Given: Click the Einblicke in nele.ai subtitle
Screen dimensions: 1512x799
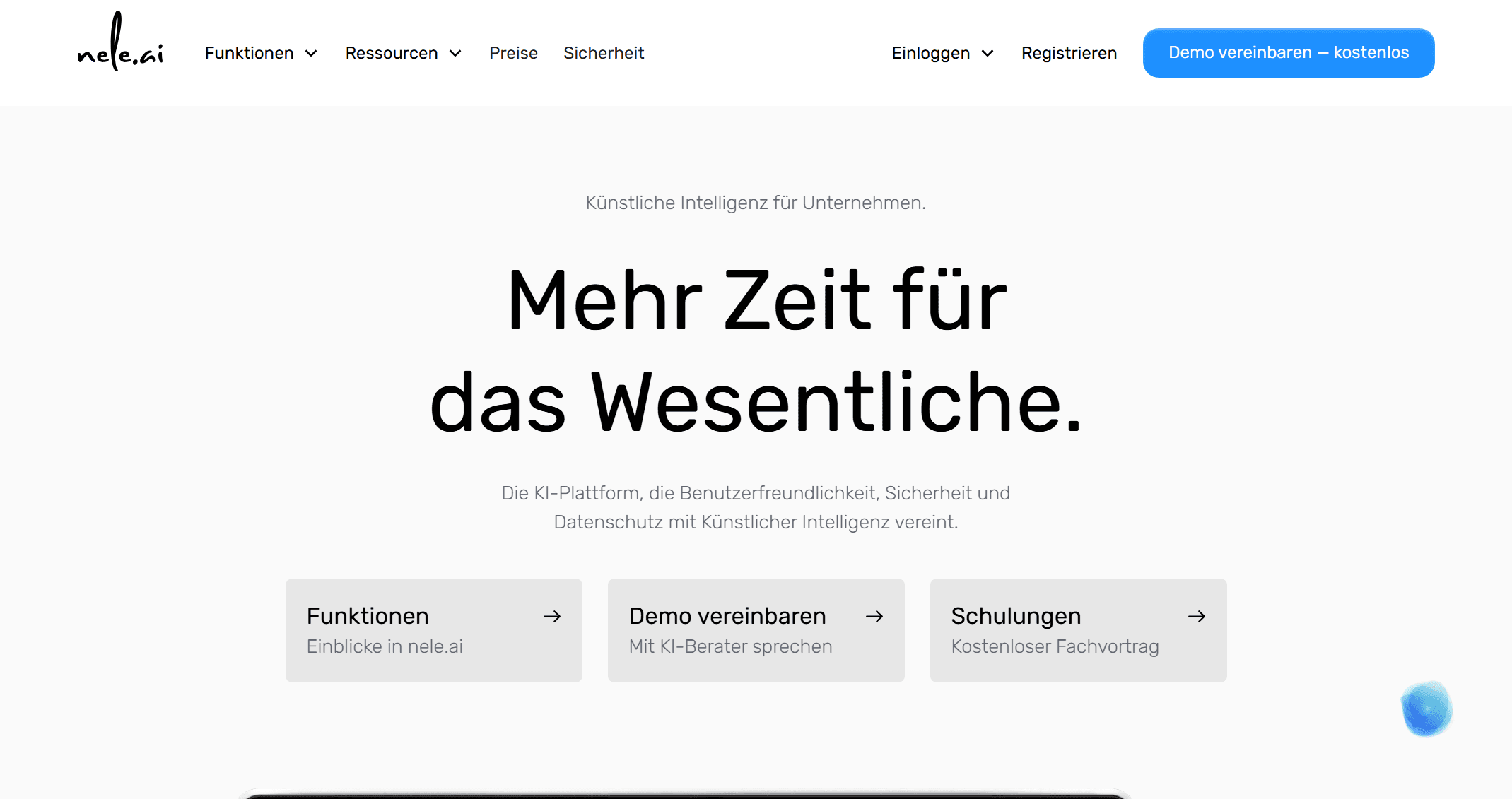Looking at the screenshot, I should coord(385,646).
